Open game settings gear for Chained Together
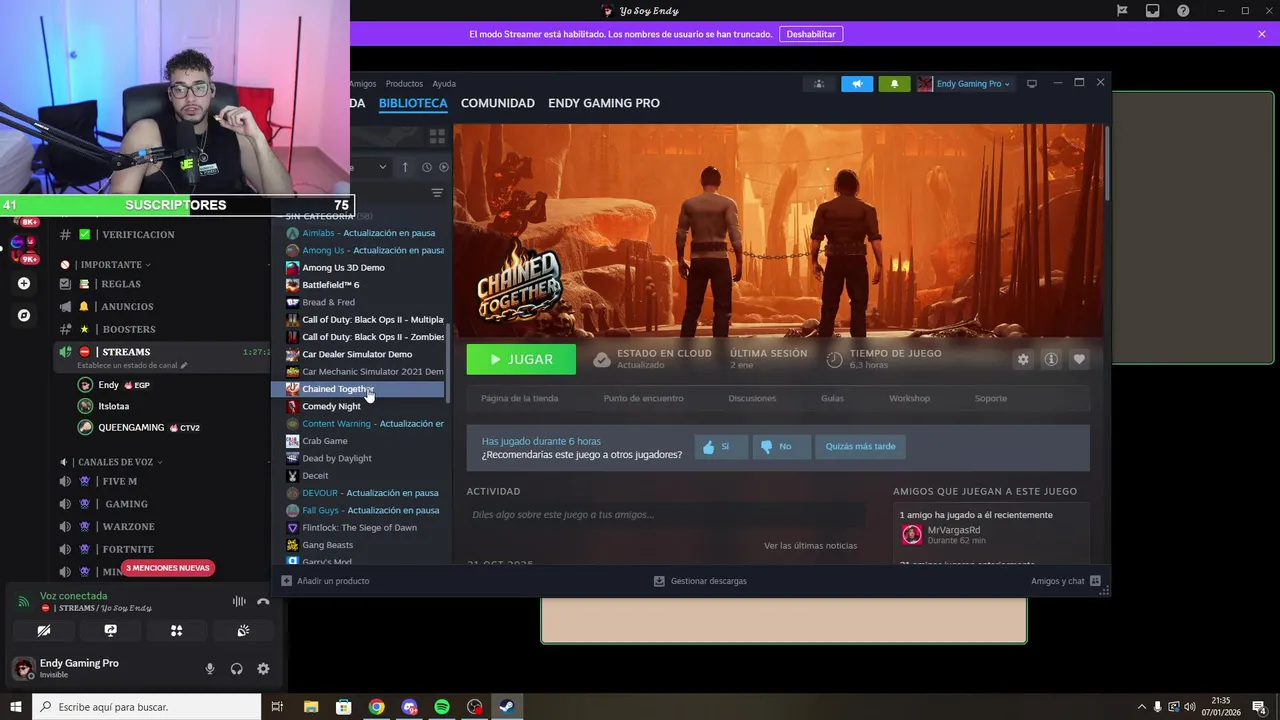 pos(1023,359)
